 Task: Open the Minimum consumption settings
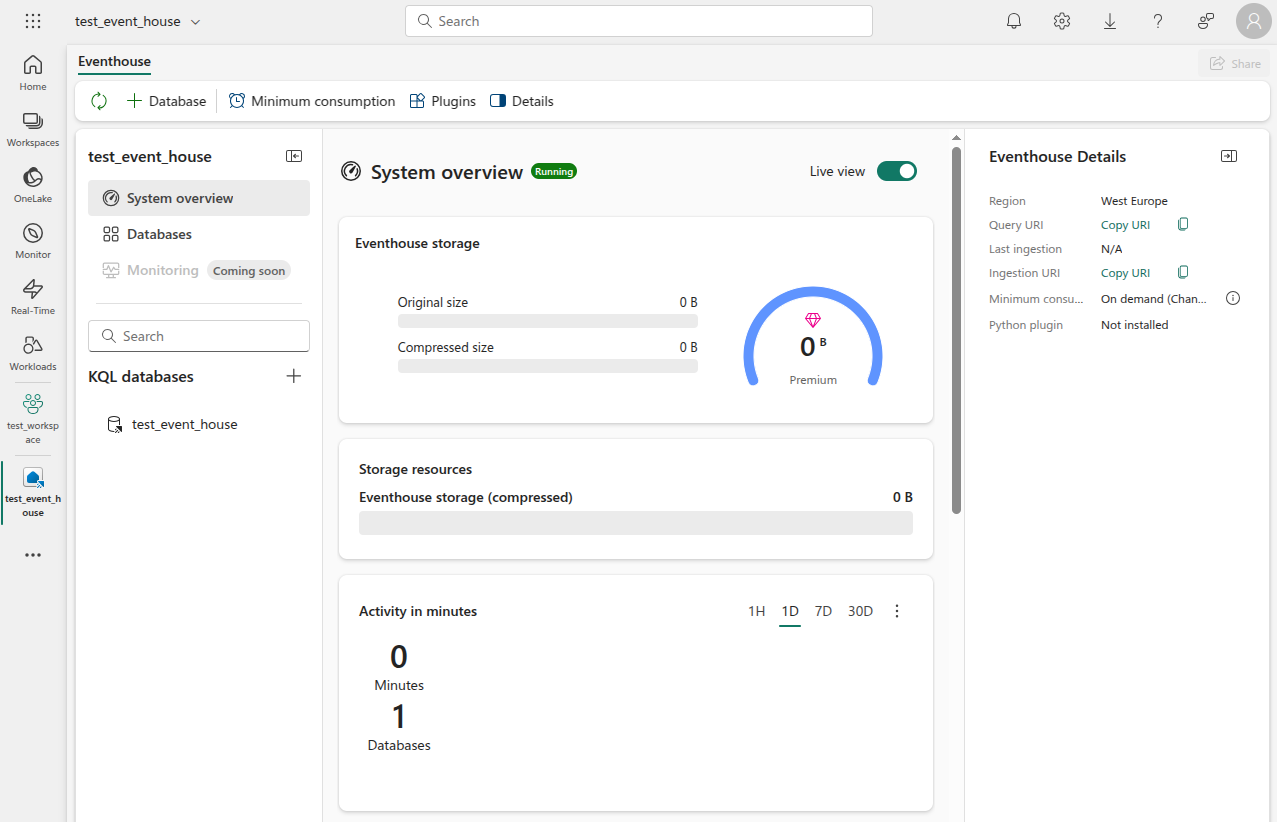311,100
